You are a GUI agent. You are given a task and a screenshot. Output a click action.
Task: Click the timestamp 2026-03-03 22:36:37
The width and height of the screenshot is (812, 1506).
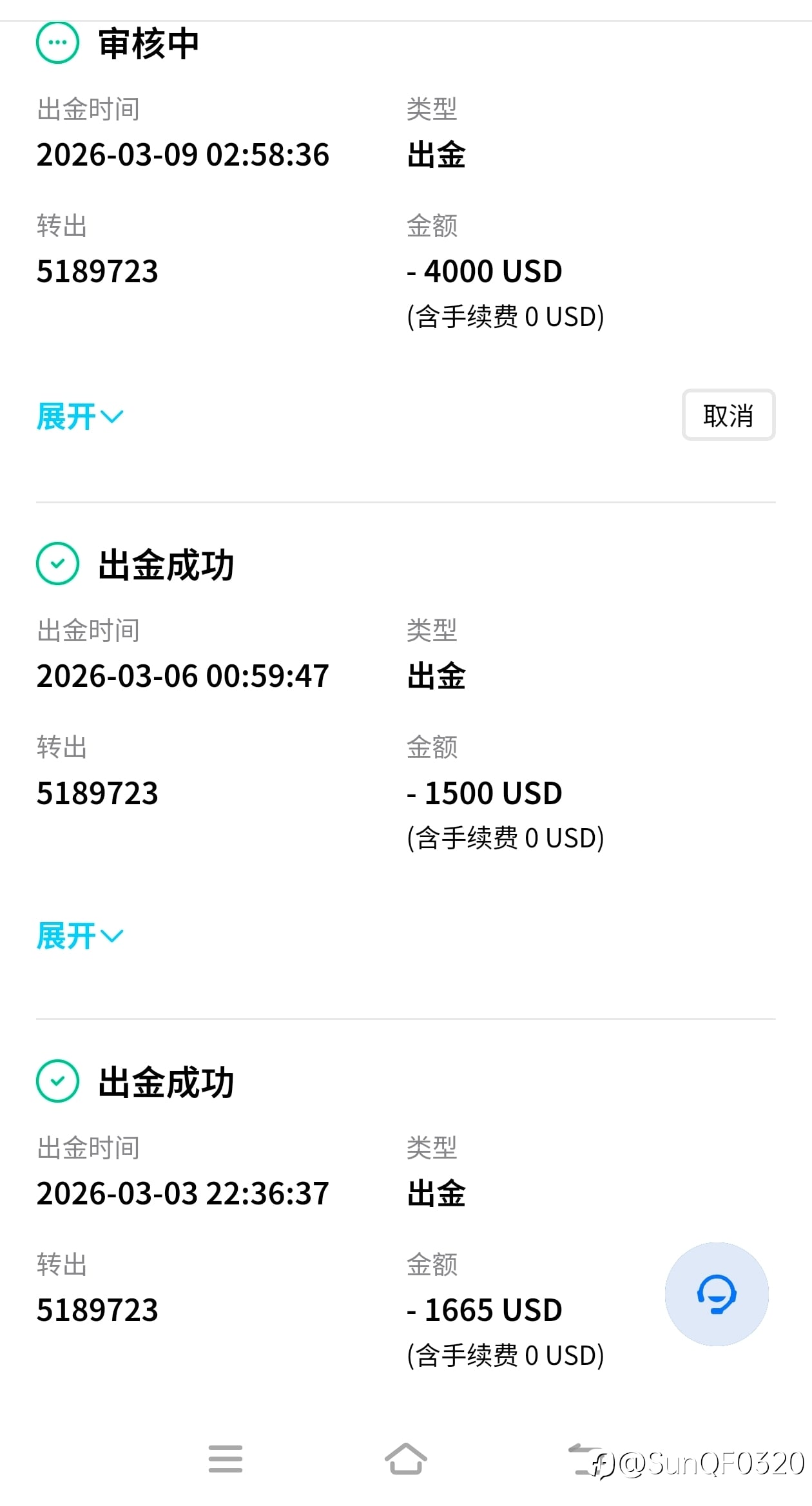[182, 1193]
